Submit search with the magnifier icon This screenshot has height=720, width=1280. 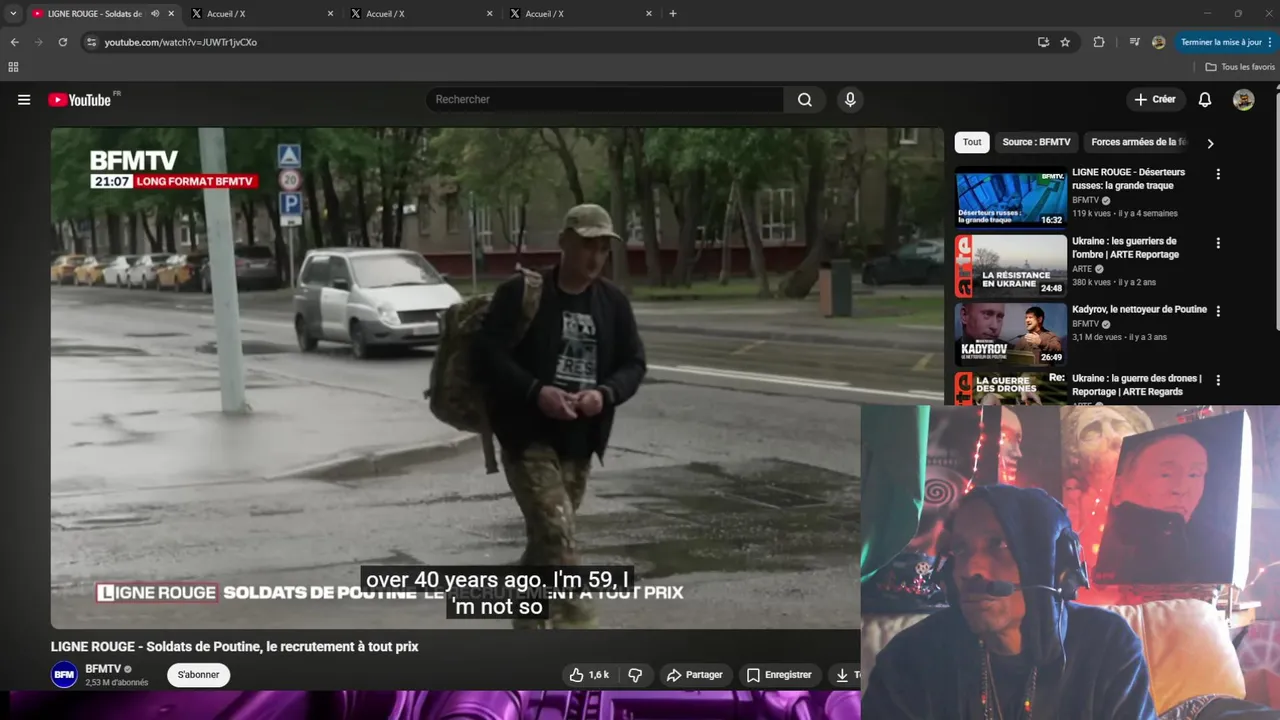tap(805, 100)
